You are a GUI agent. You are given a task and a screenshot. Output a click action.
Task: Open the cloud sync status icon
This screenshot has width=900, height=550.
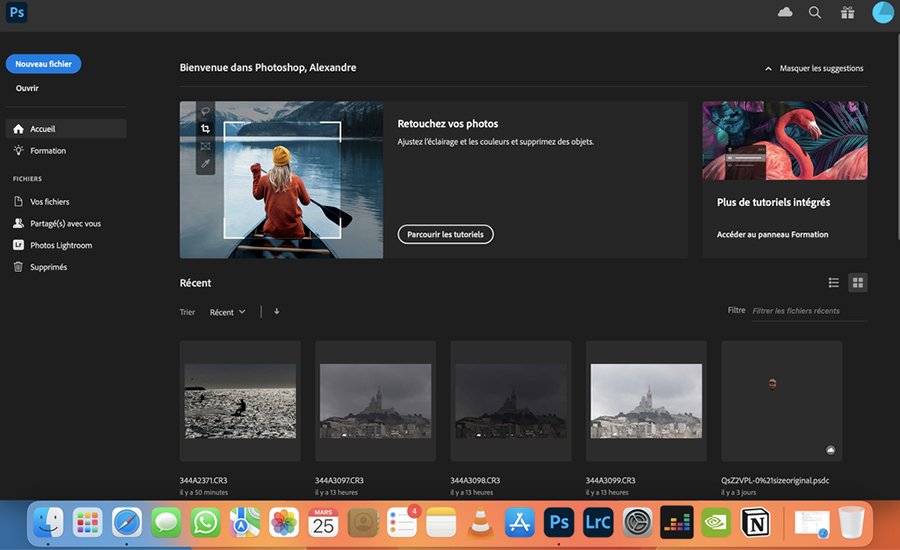[x=785, y=13]
